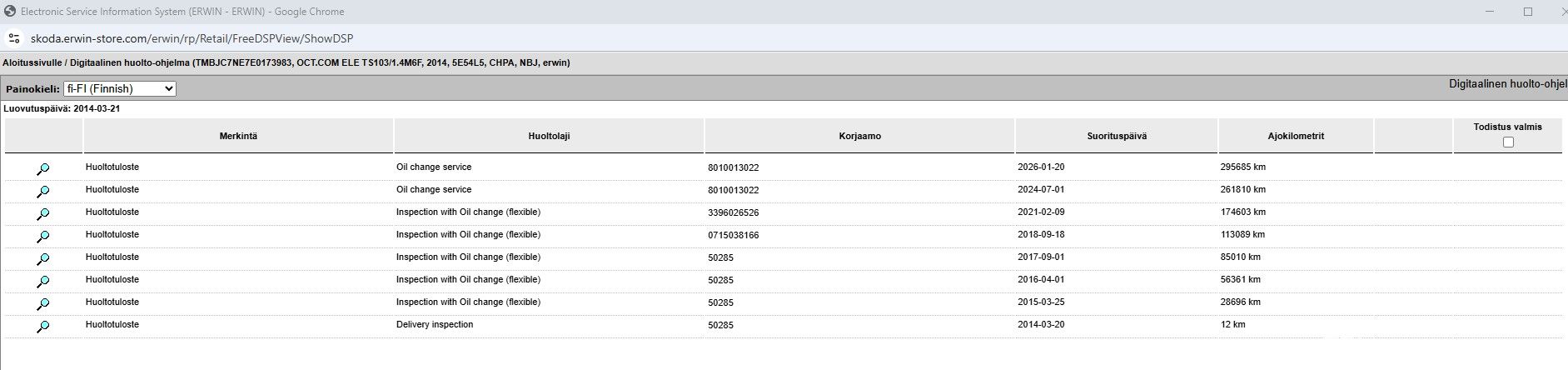This screenshot has width=1568, height=370.
Task: Tick the Todistus valmis checkbox
Action: coord(1507,142)
